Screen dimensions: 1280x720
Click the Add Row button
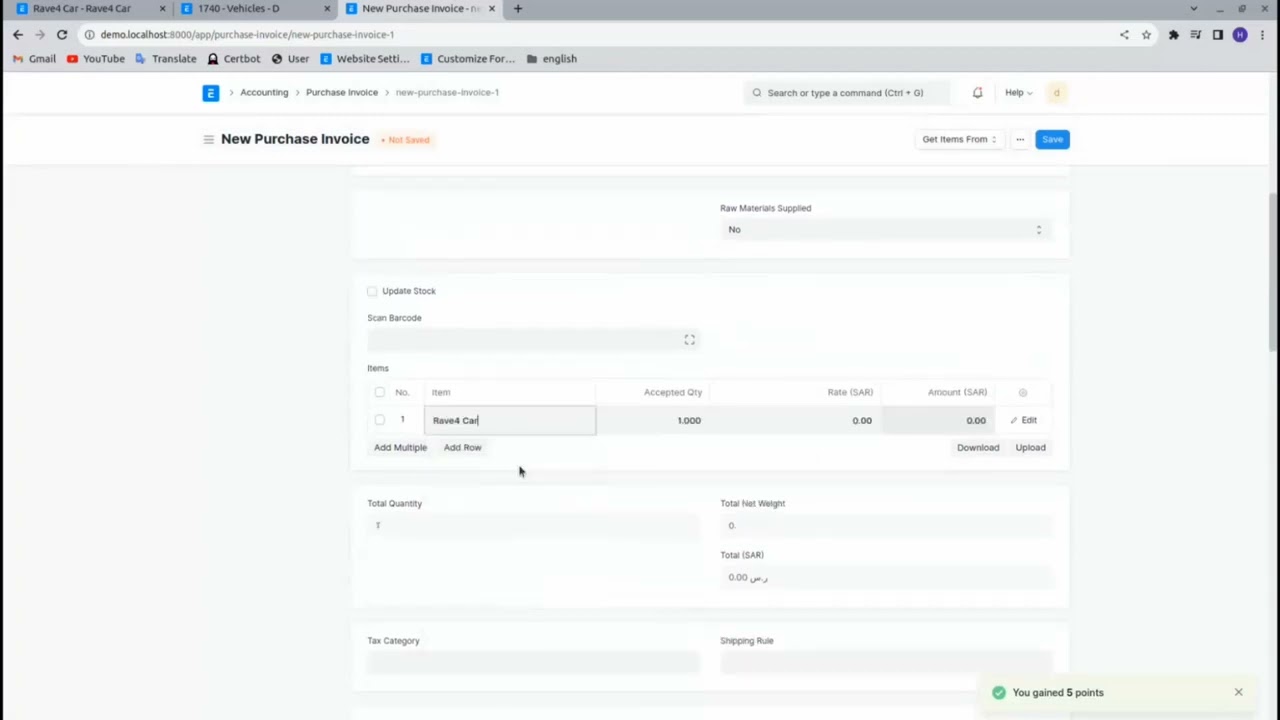pos(462,447)
